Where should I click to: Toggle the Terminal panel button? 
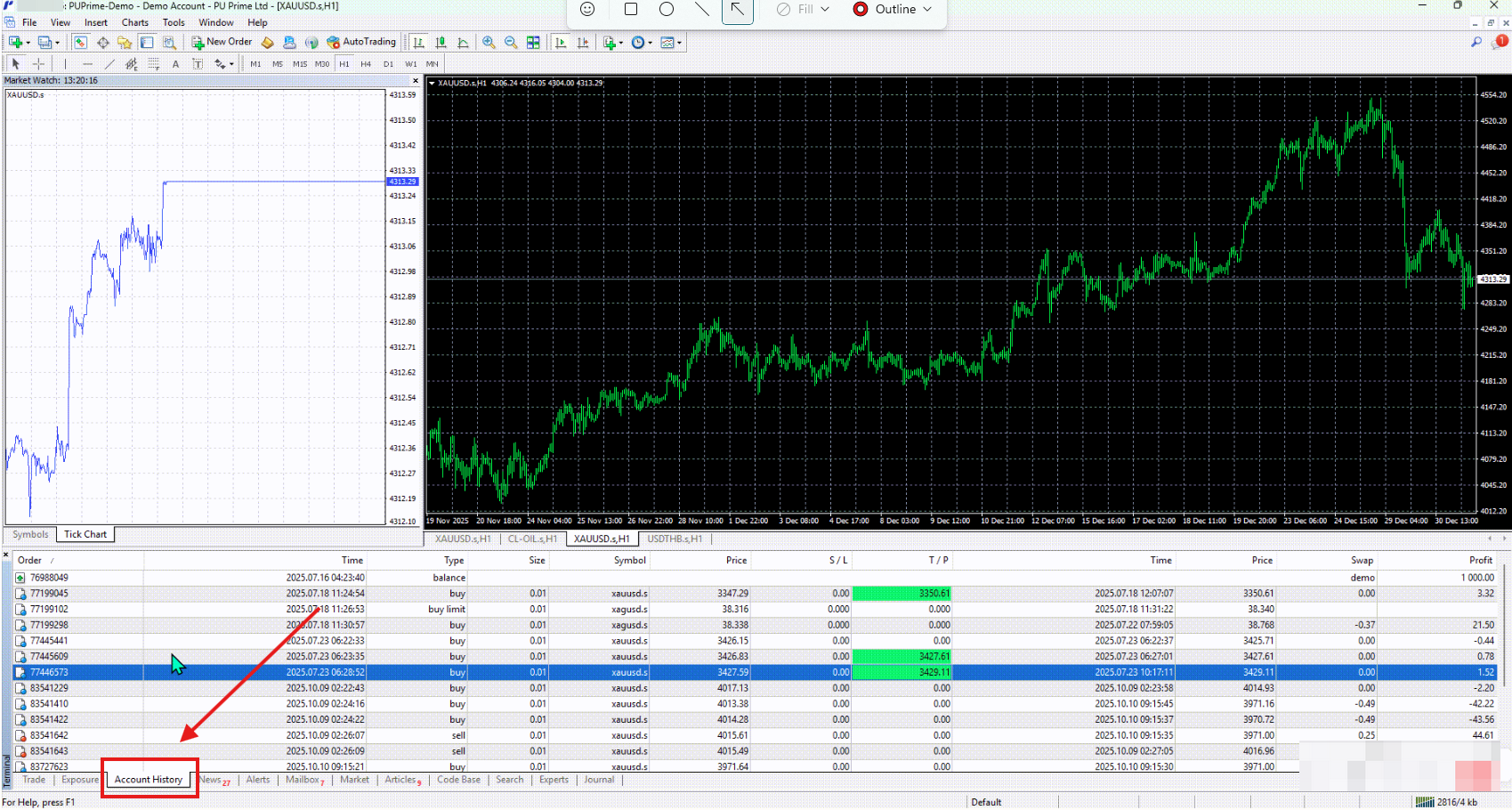147,42
